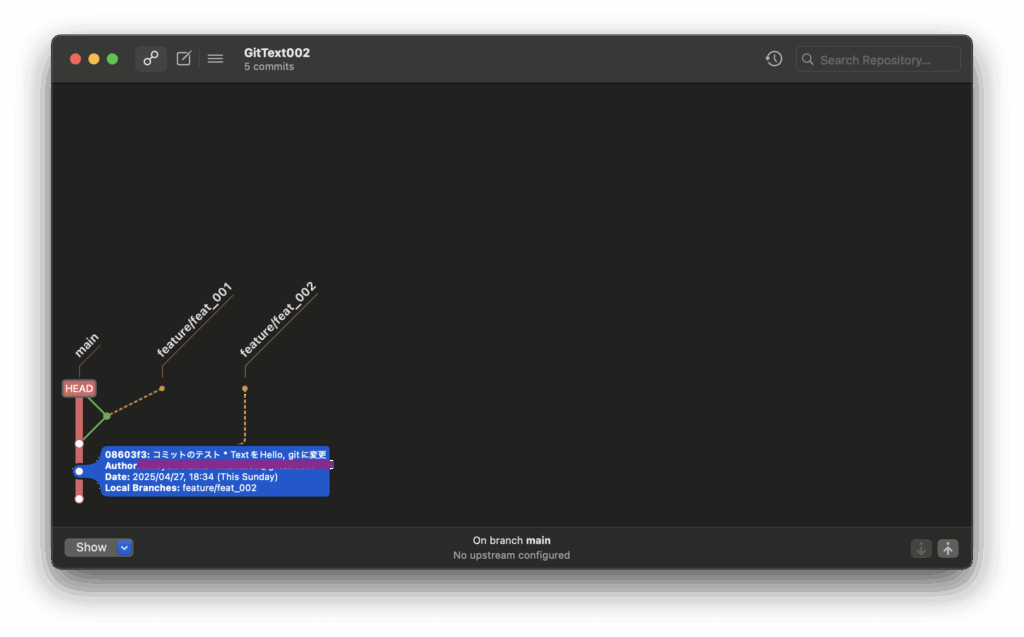Zoom the window with green button
Image resolution: width=1024 pixels, height=637 pixels.
tap(112, 59)
